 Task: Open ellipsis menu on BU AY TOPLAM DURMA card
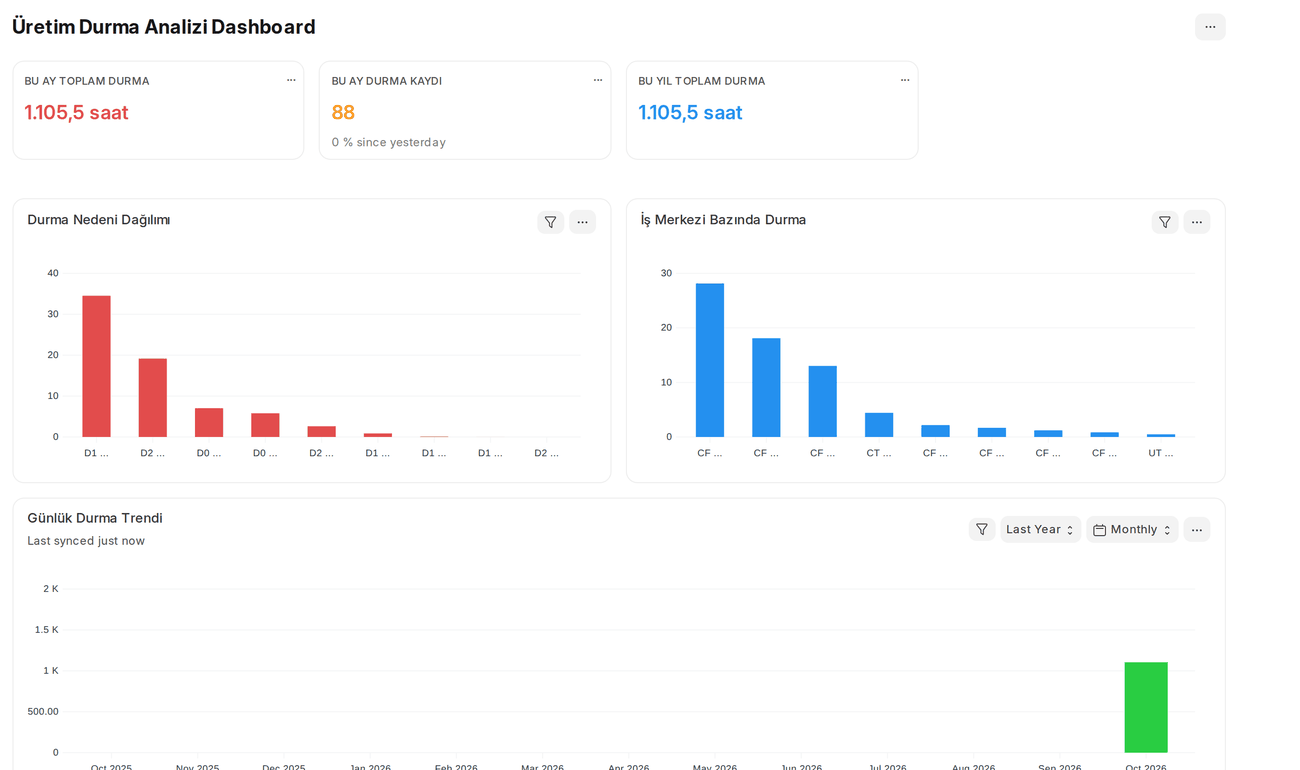pyautogui.click(x=291, y=80)
